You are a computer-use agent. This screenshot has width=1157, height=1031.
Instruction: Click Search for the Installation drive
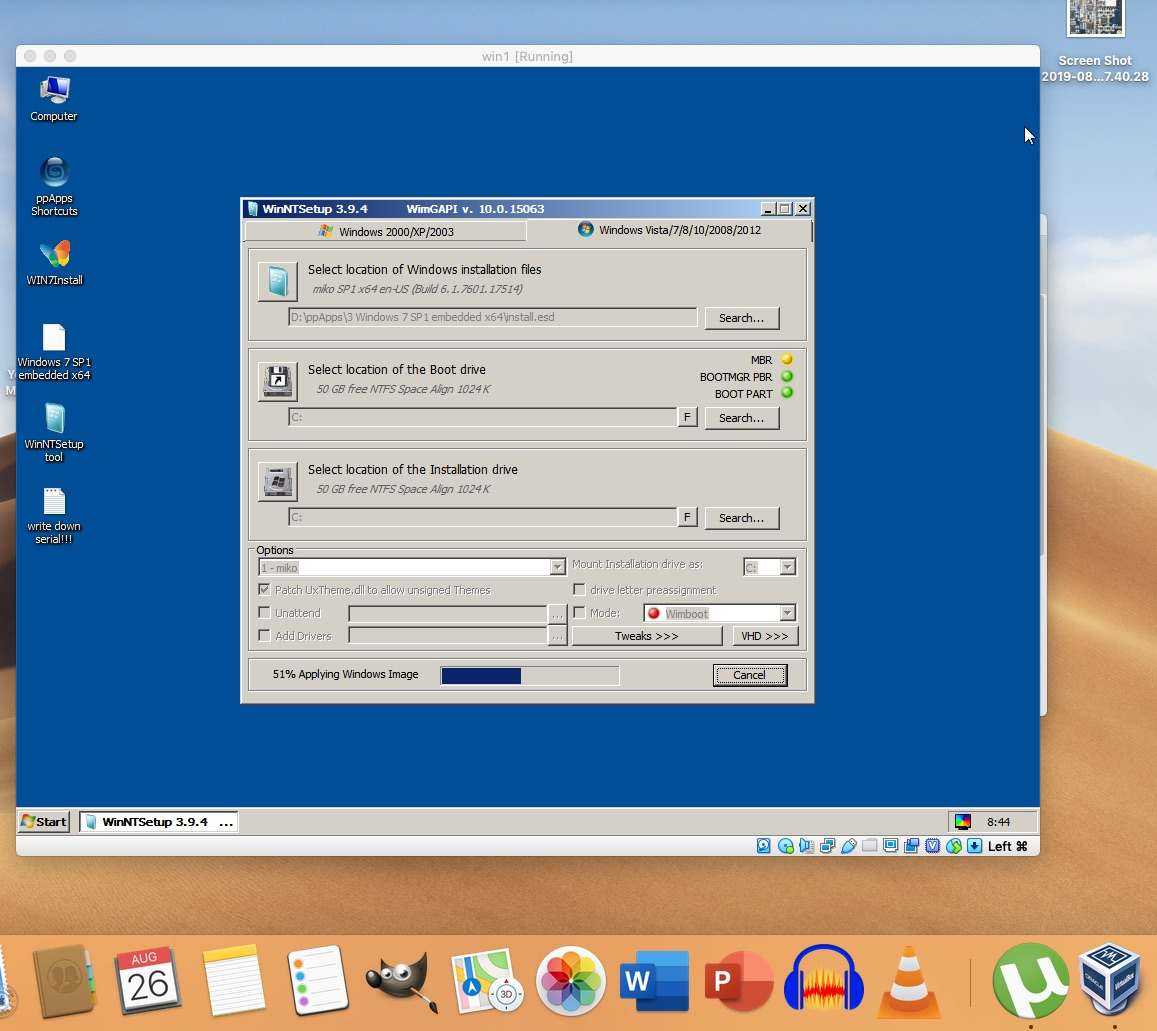(742, 518)
